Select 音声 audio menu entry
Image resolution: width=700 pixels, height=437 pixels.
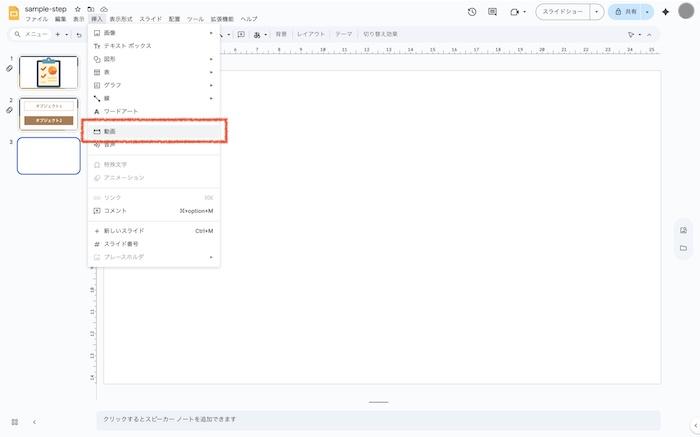click(154, 145)
